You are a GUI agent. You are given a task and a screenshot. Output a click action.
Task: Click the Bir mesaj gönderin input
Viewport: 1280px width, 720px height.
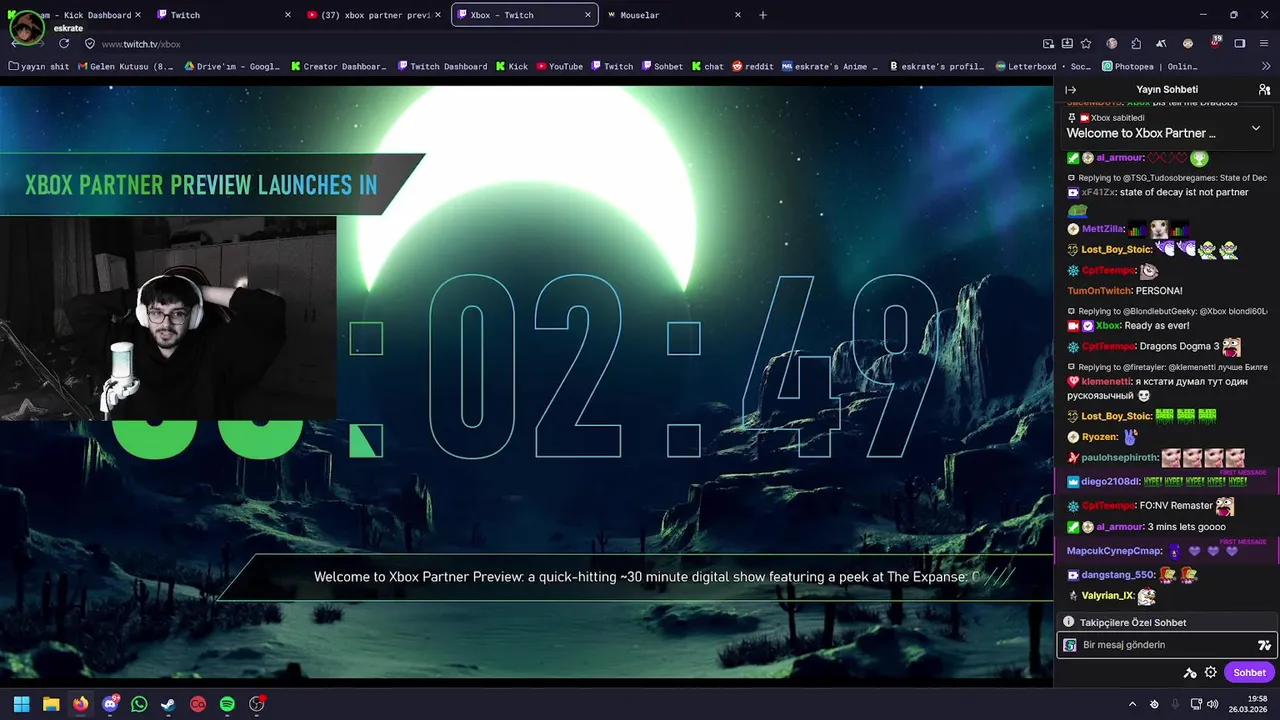[1166, 645]
